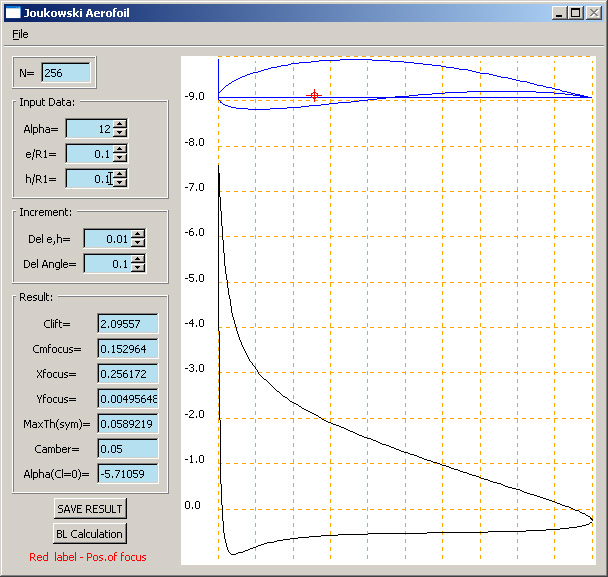Click the Joukowski Aerofoil window icon

(13, 13)
